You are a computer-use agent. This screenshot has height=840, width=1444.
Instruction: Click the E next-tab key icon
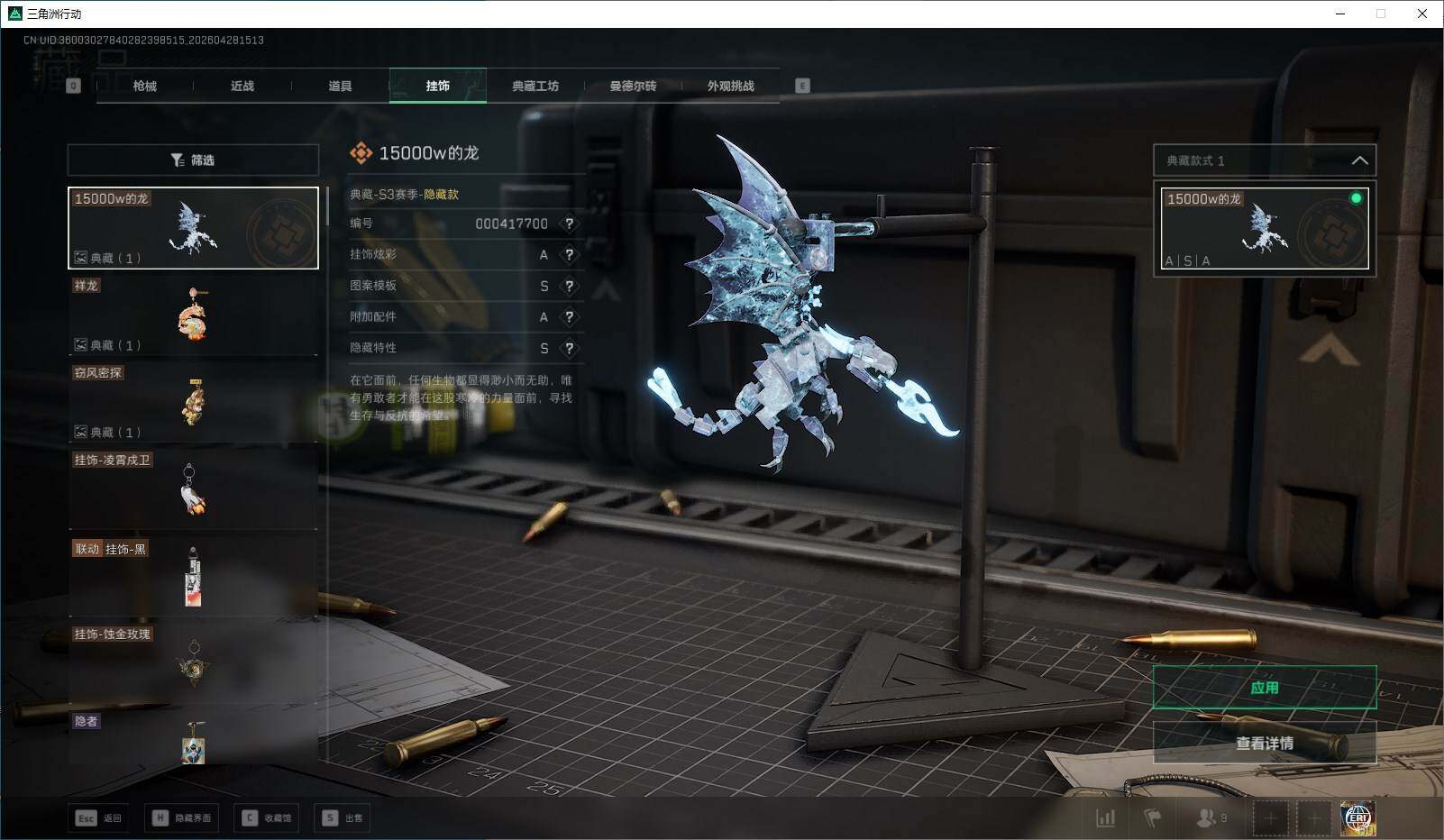coord(802,86)
